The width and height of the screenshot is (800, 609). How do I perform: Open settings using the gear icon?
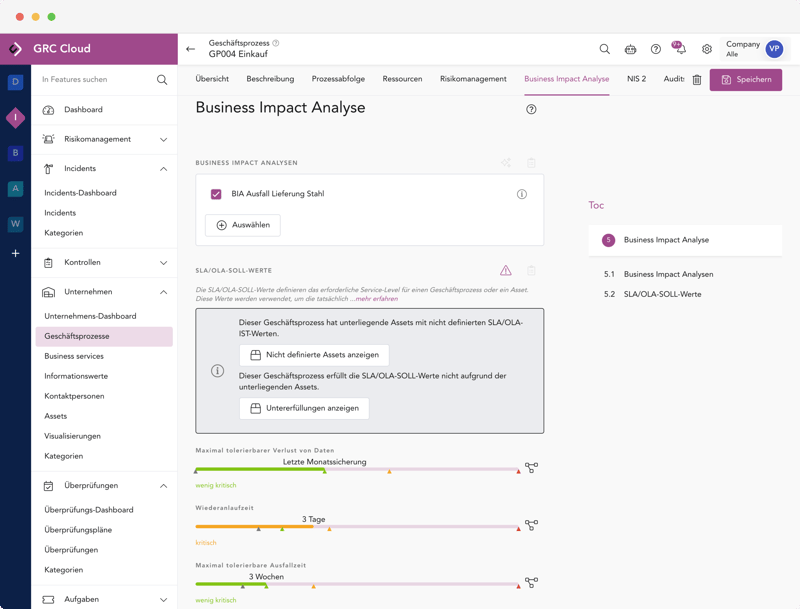pyautogui.click(x=707, y=48)
